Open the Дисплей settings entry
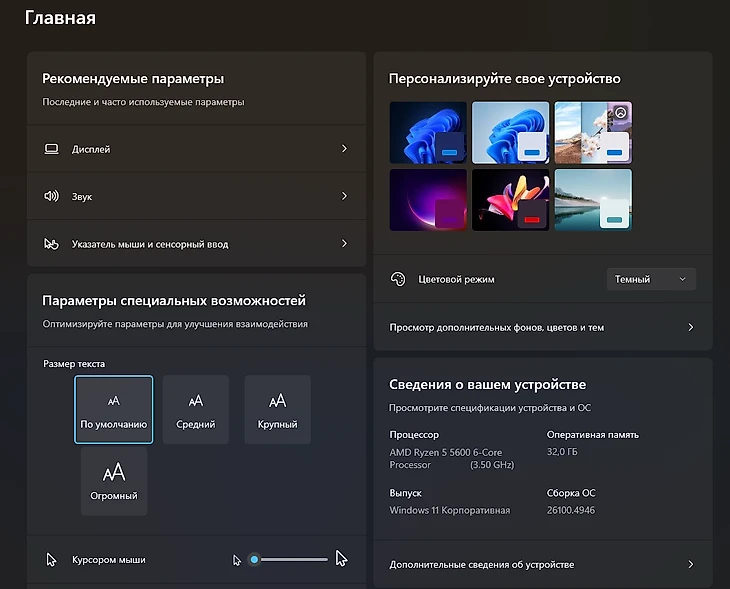Screen dimensions: 730x589 [196, 149]
